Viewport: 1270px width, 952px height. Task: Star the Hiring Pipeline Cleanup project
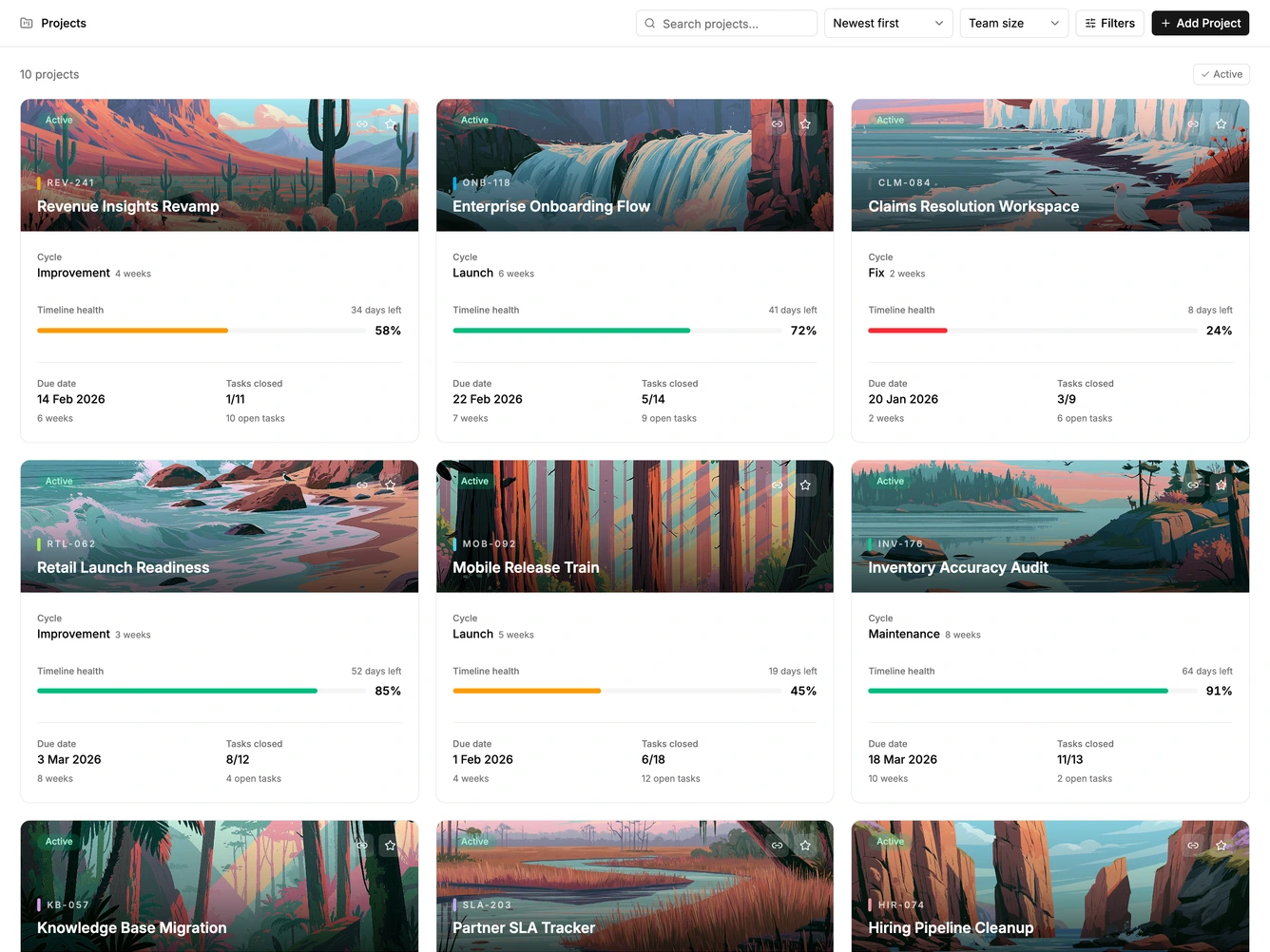tap(1222, 846)
